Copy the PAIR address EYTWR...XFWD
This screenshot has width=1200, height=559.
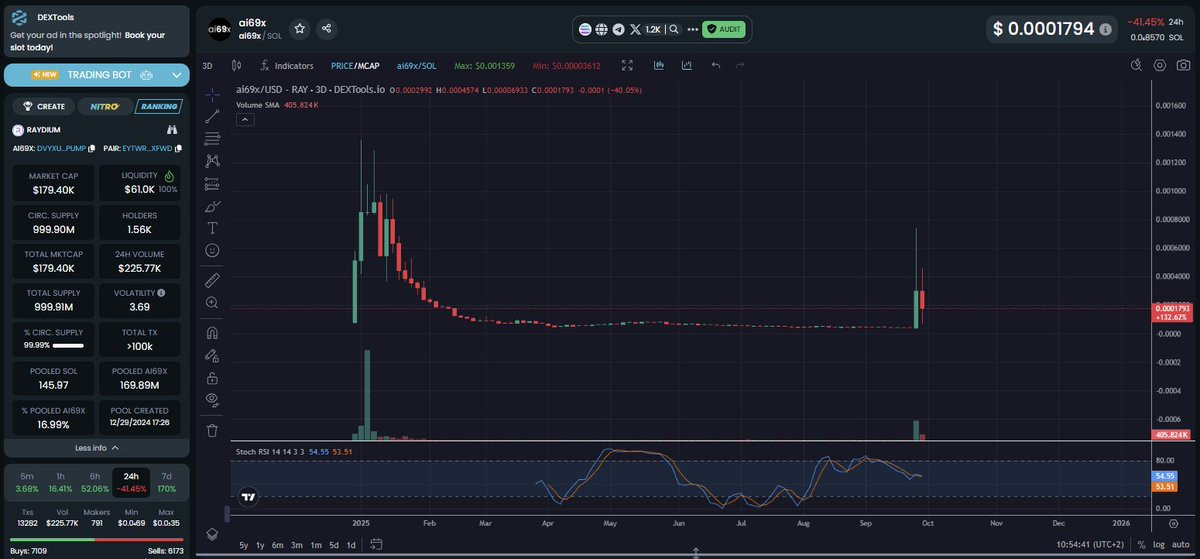click(x=178, y=148)
